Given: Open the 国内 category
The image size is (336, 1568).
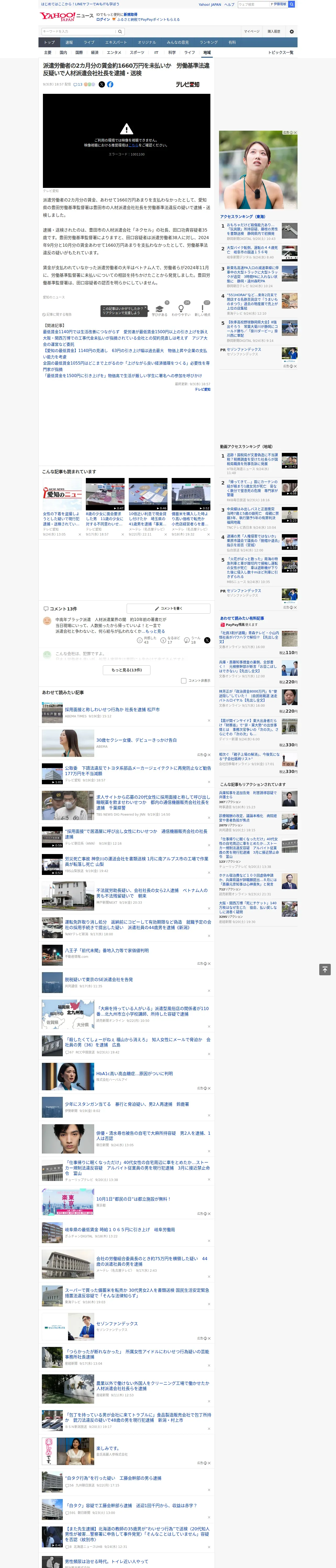Looking at the screenshot, I should click(x=63, y=52).
